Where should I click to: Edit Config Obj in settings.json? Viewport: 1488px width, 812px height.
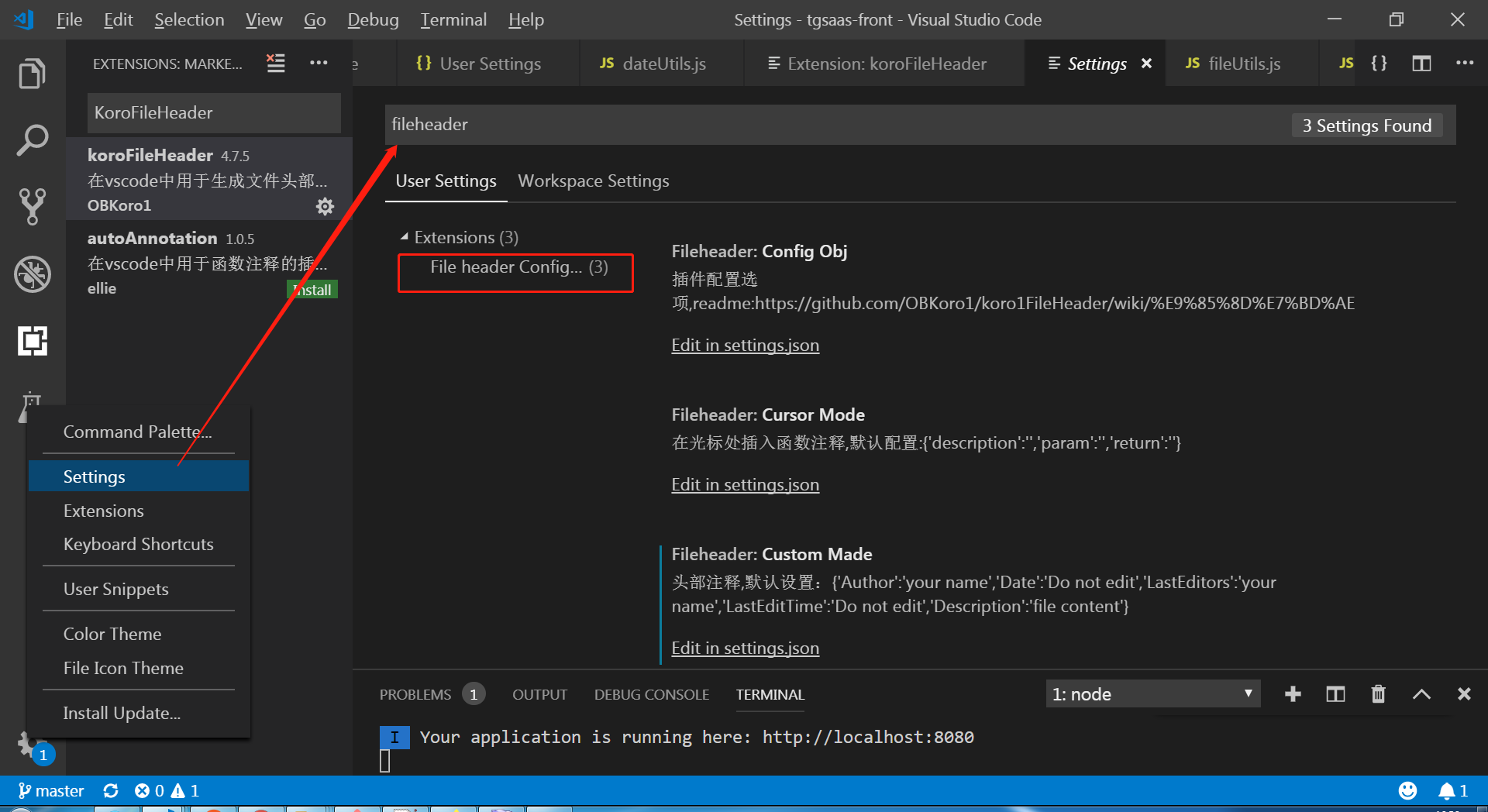coord(745,346)
